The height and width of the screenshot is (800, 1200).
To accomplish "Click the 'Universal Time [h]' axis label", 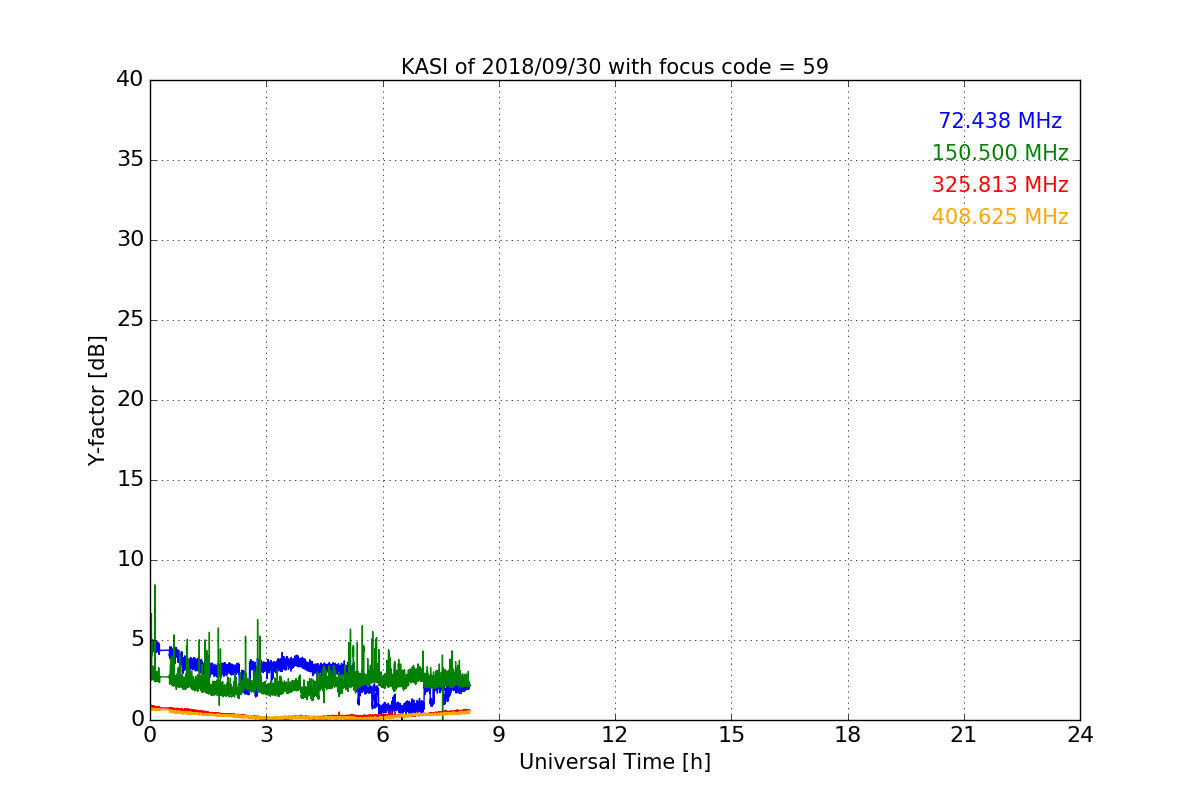I will pyautogui.click(x=615, y=762).
